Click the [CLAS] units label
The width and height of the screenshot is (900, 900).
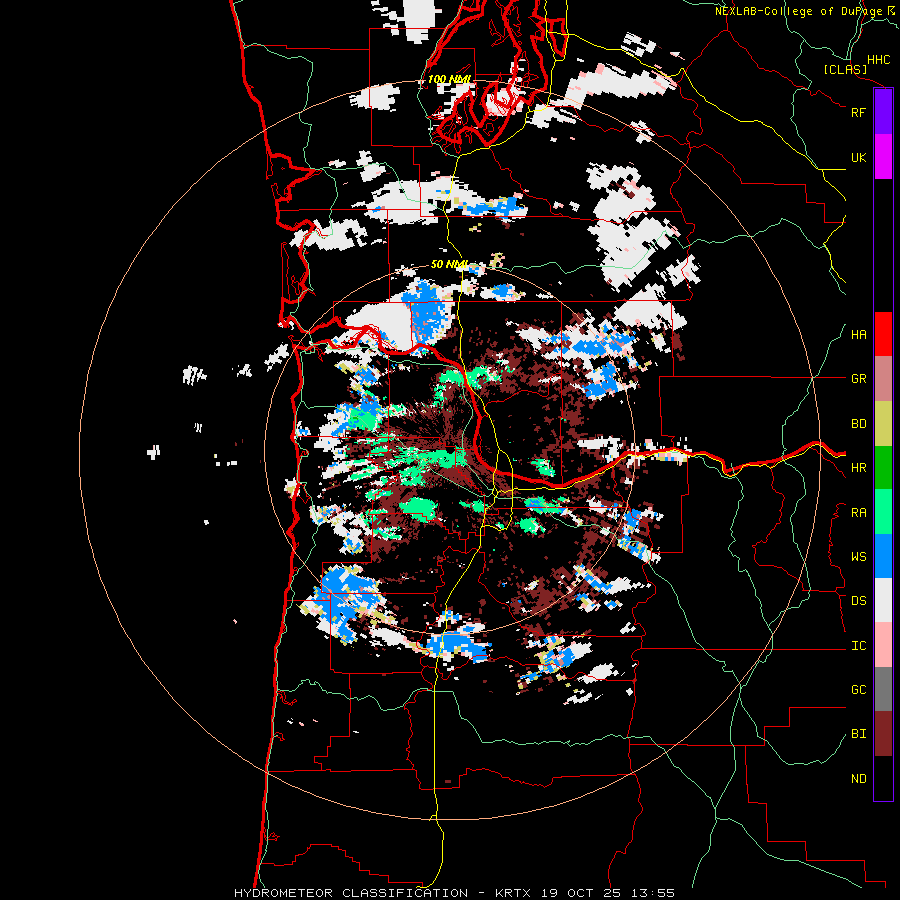pyautogui.click(x=845, y=69)
